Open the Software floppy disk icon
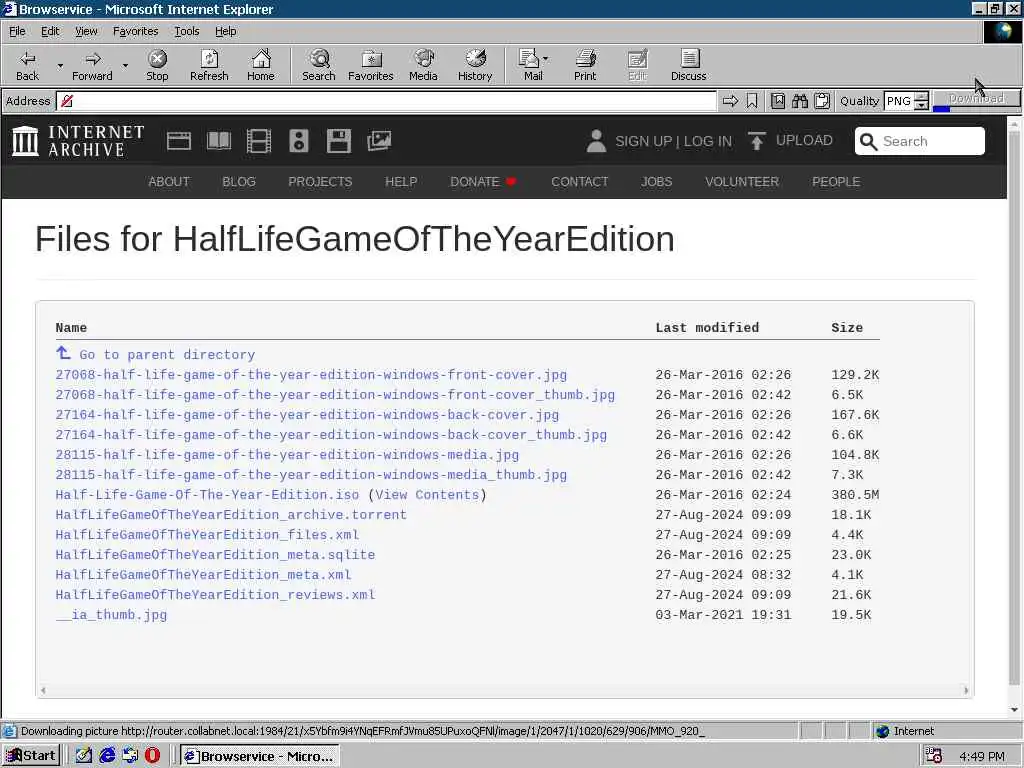1024x768 pixels. pos(339,141)
